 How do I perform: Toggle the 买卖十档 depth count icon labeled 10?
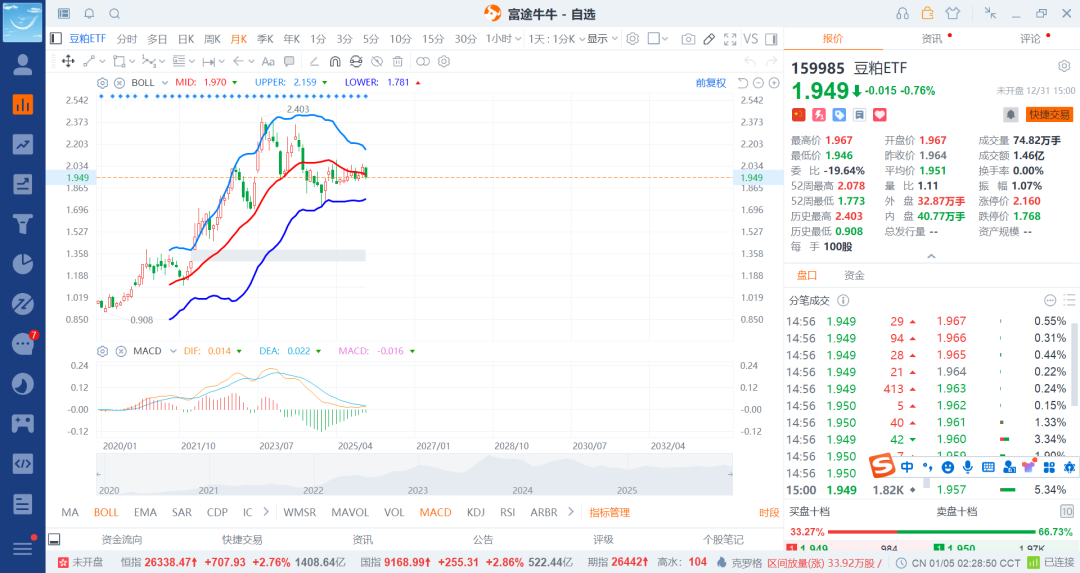coord(1067,511)
